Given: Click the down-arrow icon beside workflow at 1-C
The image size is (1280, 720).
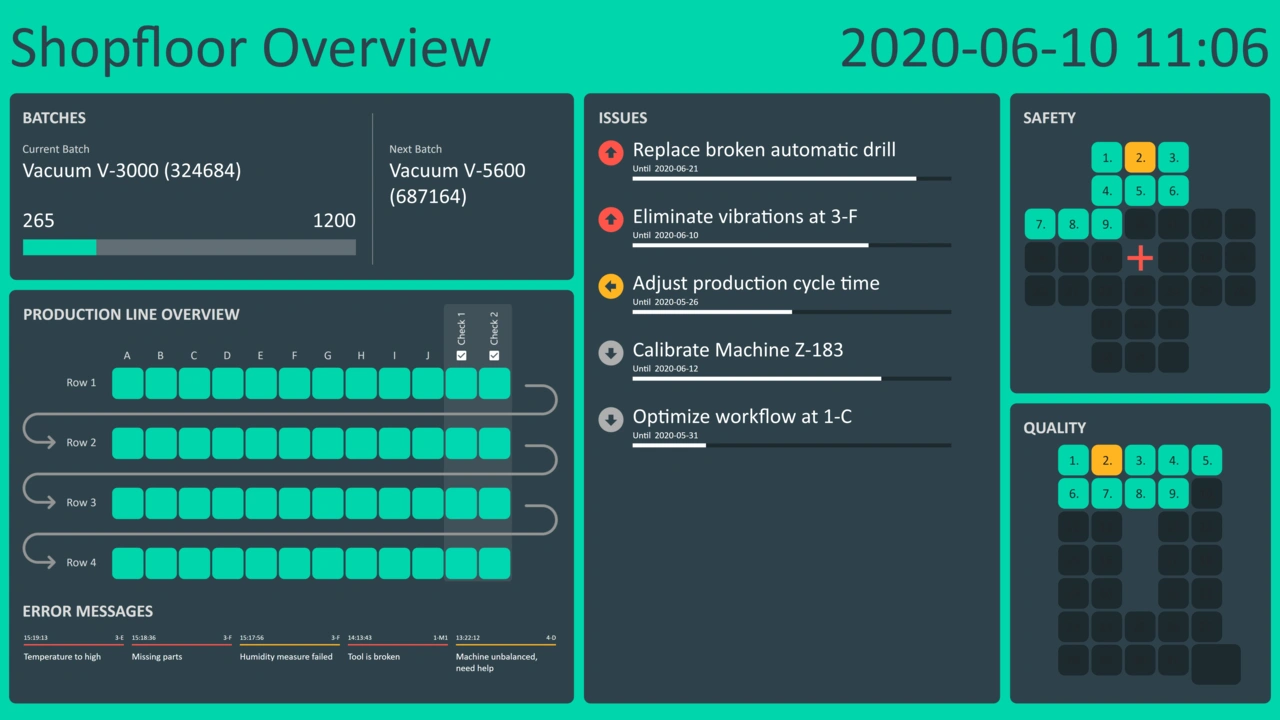Looking at the screenshot, I should click(610, 420).
